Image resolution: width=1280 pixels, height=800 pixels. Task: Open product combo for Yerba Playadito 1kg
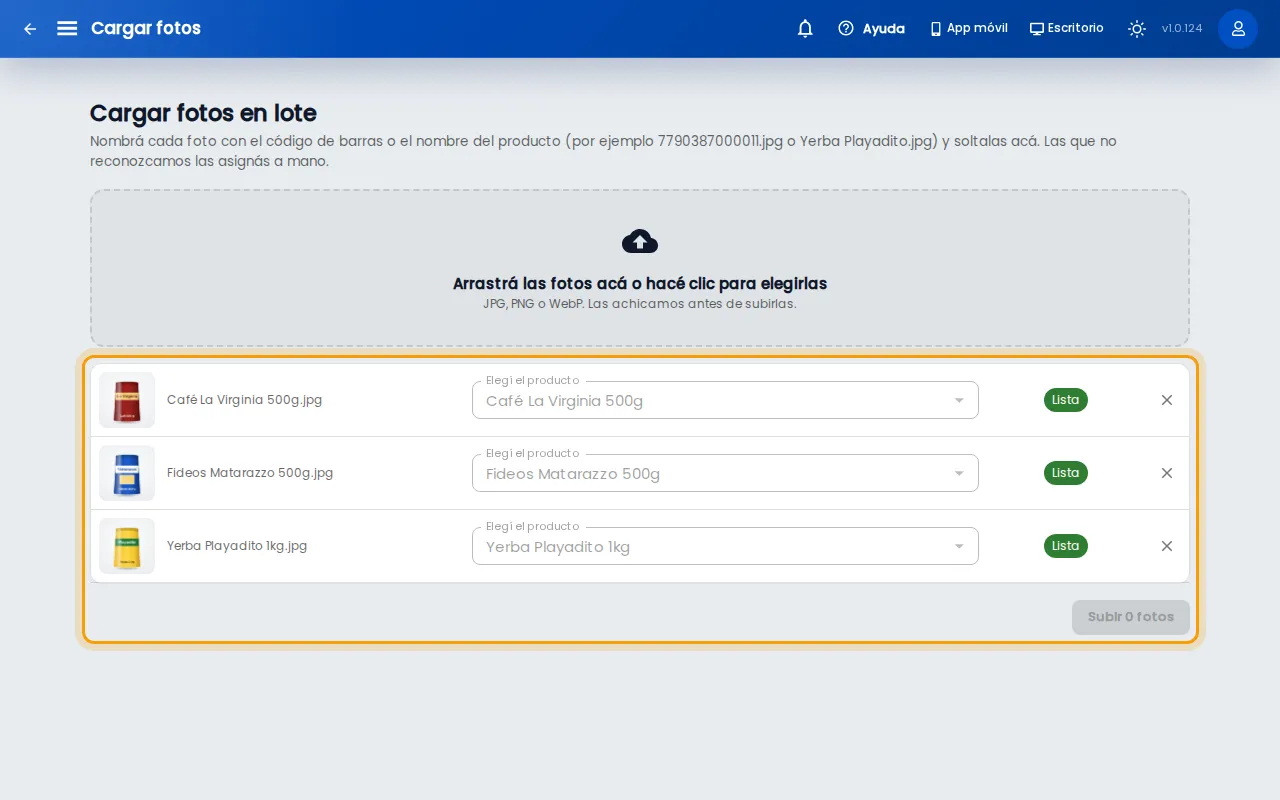click(x=725, y=546)
